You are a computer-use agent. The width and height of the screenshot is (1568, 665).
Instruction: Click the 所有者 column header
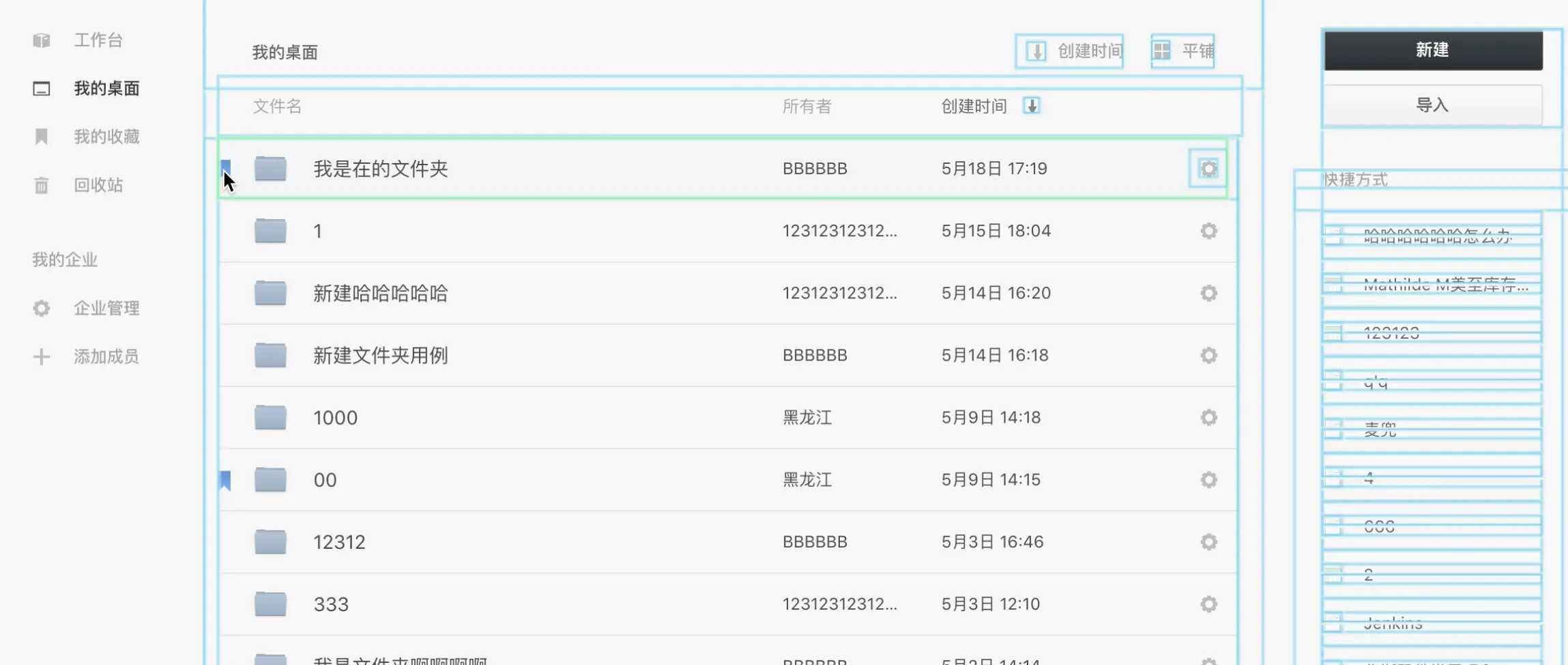coord(807,106)
